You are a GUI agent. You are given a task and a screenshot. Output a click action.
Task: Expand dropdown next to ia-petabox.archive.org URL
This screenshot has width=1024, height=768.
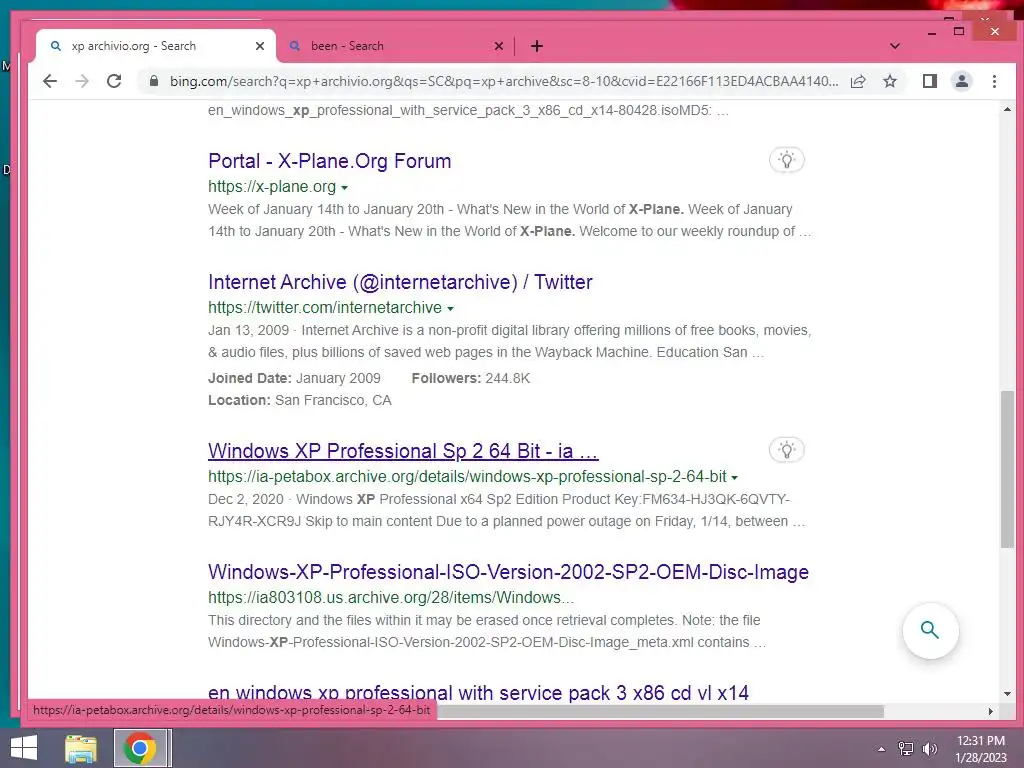(x=735, y=477)
